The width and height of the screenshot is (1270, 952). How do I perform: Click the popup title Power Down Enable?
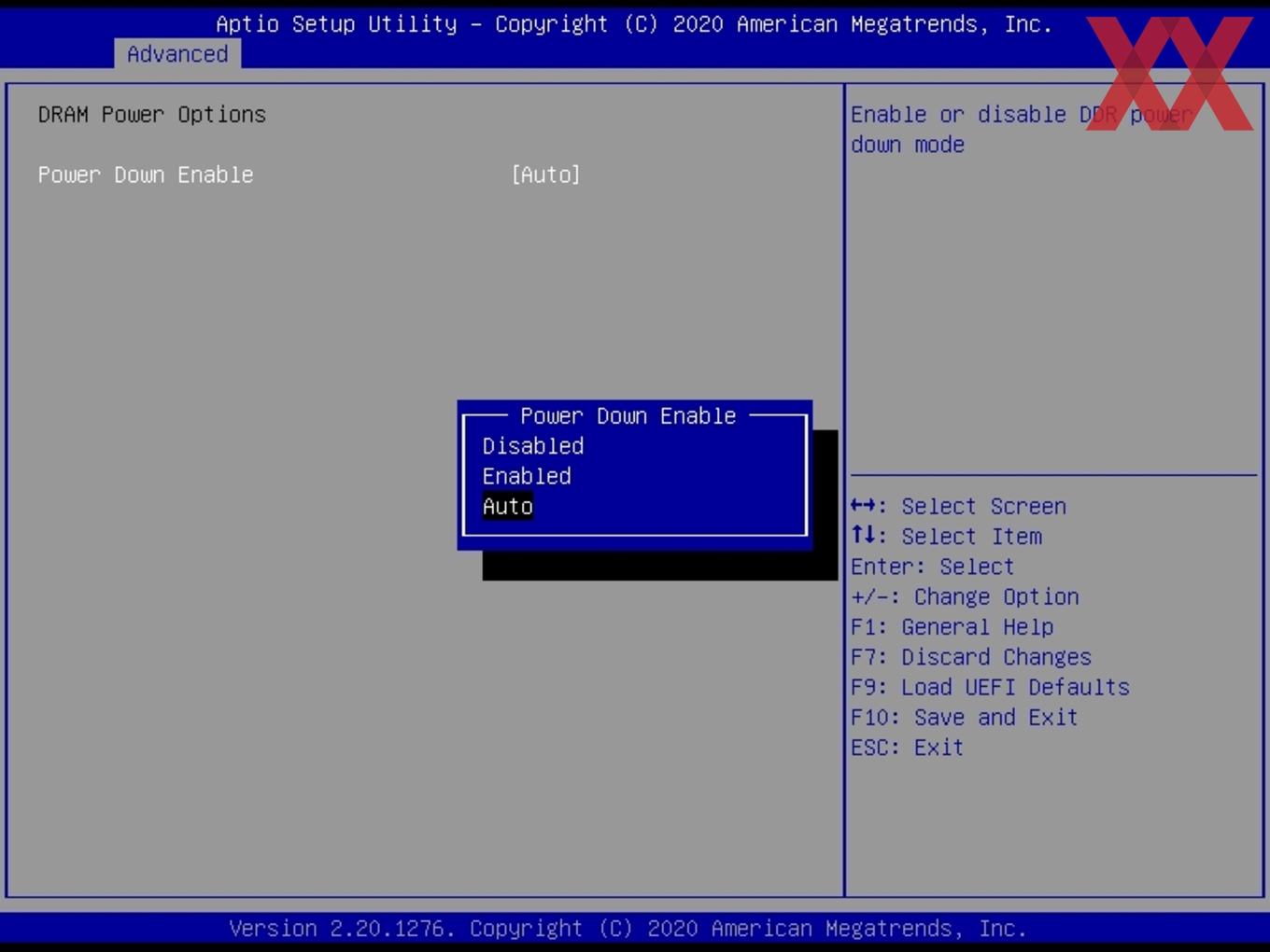(x=628, y=415)
